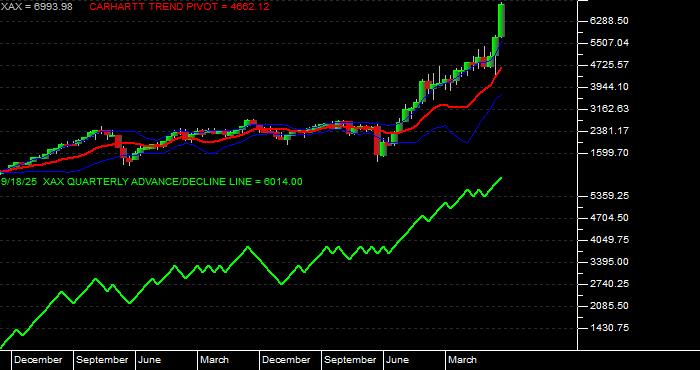
Task: Click the XAX = 6993.98 price label
Action: point(37,6)
